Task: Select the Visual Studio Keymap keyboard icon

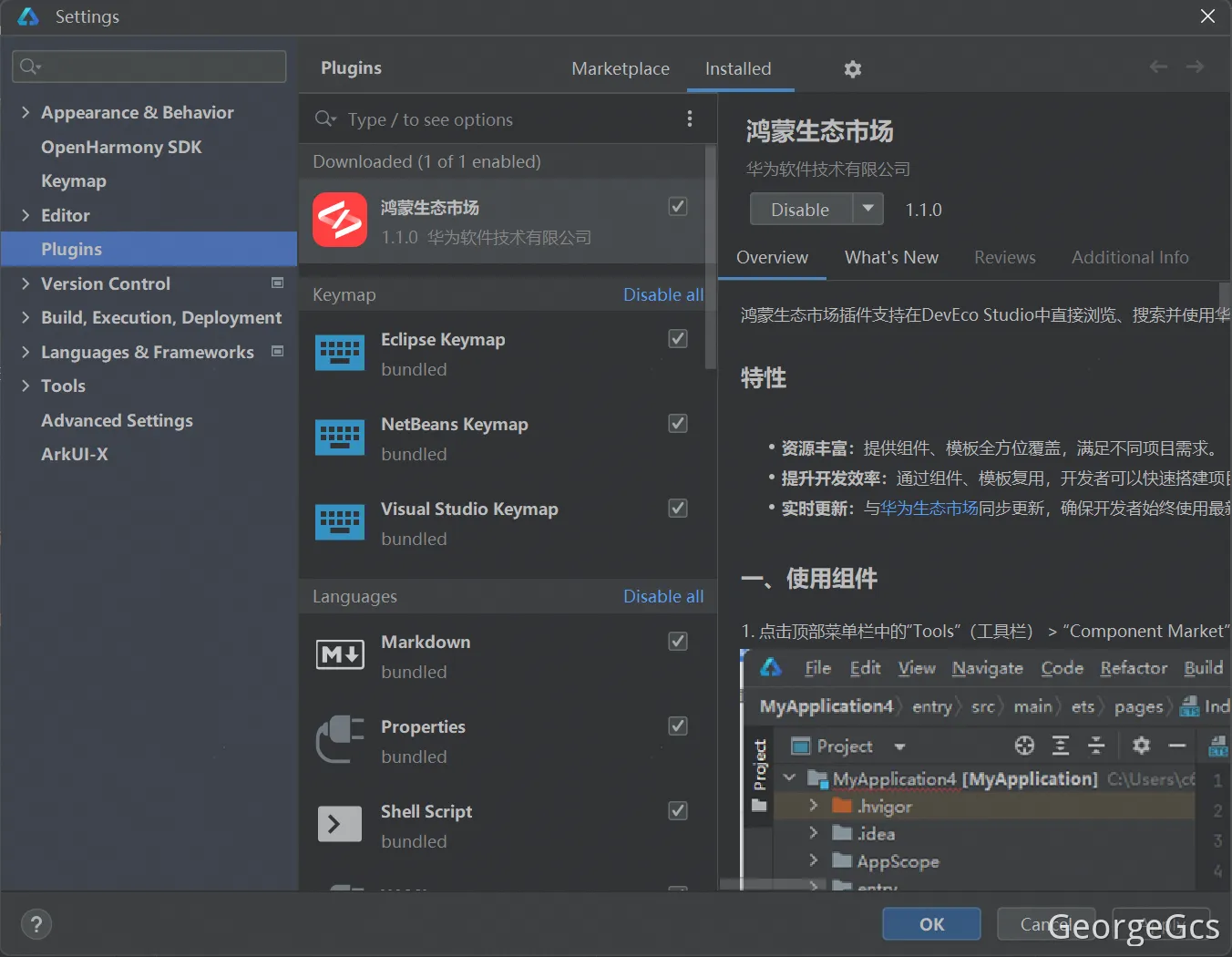Action: [x=340, y=522]
